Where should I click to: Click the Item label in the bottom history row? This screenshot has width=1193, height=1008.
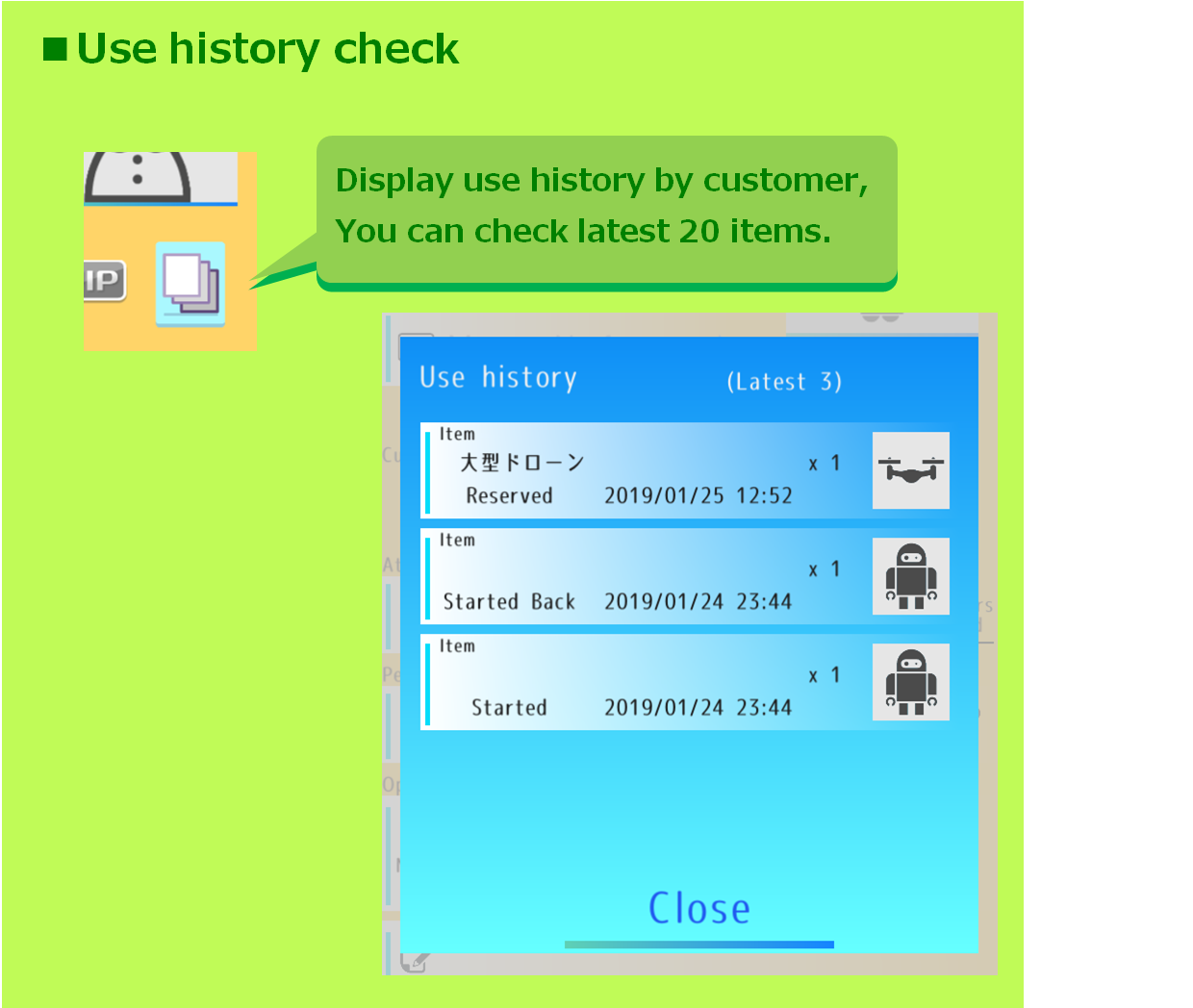457,646
